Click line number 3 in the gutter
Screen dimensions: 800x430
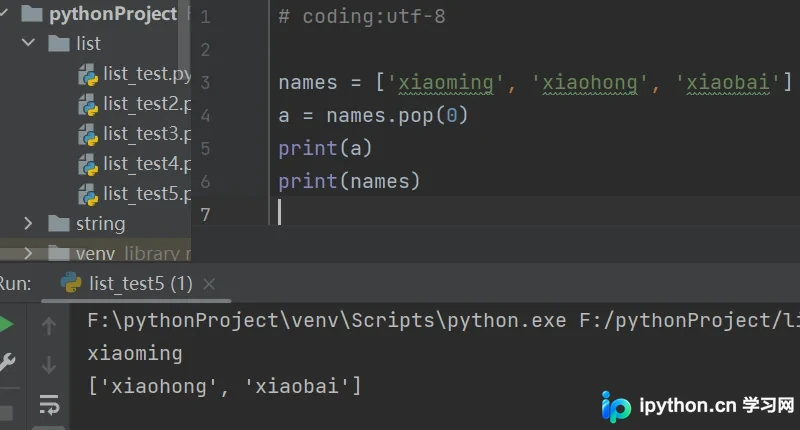coord(205,82)
